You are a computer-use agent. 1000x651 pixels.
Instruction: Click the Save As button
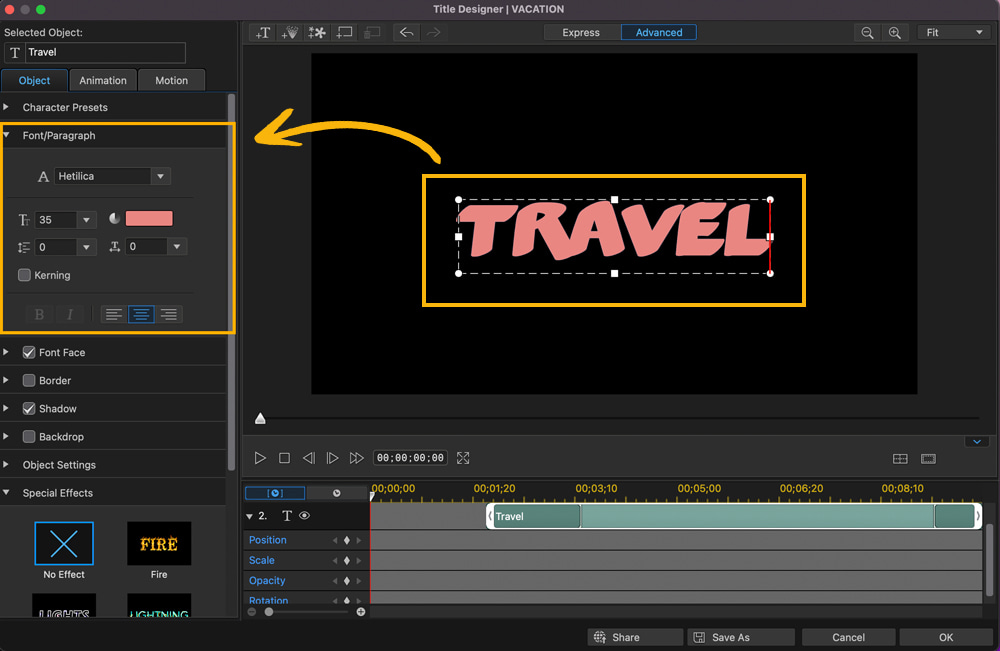pos(740,637)
